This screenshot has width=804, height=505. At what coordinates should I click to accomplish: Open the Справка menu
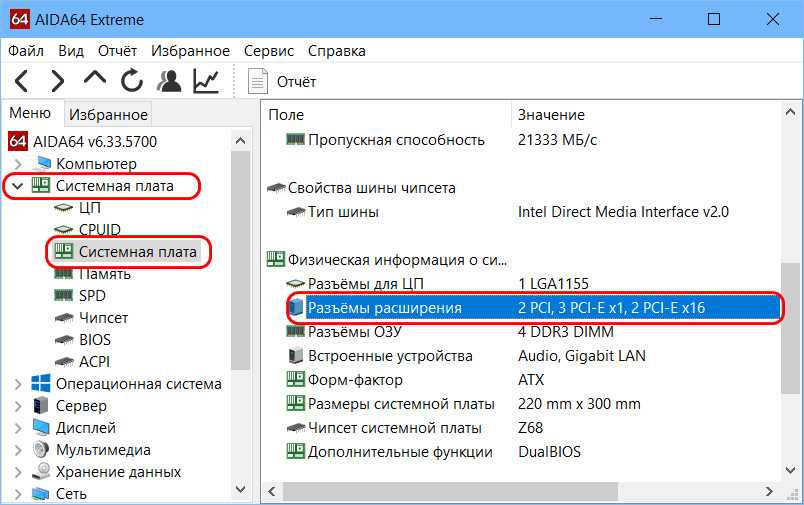pos(337,51)
